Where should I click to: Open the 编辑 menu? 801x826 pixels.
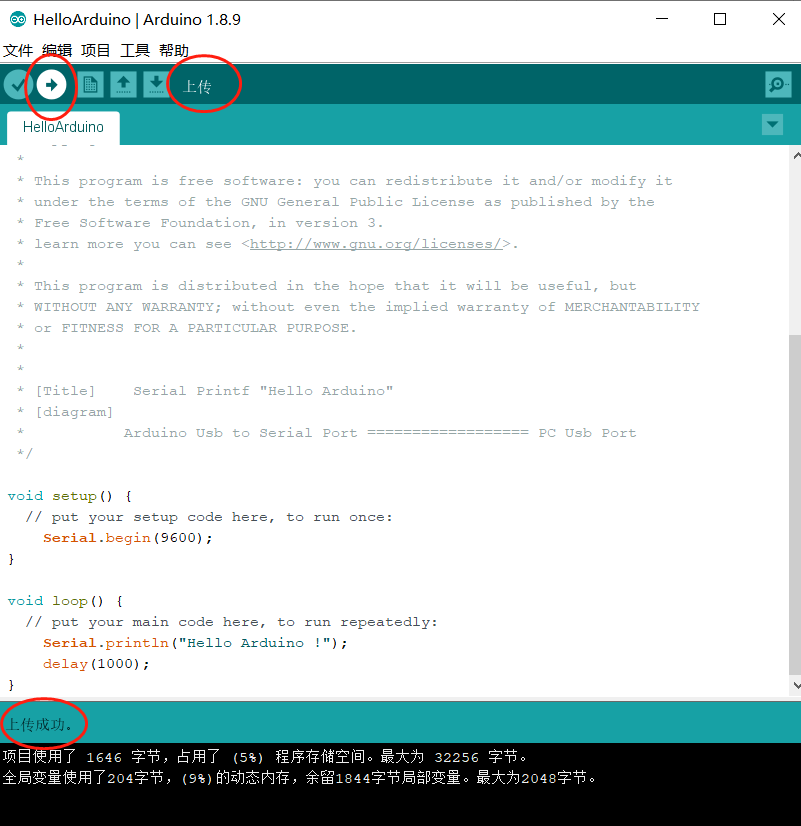click(x=57, y=51)
